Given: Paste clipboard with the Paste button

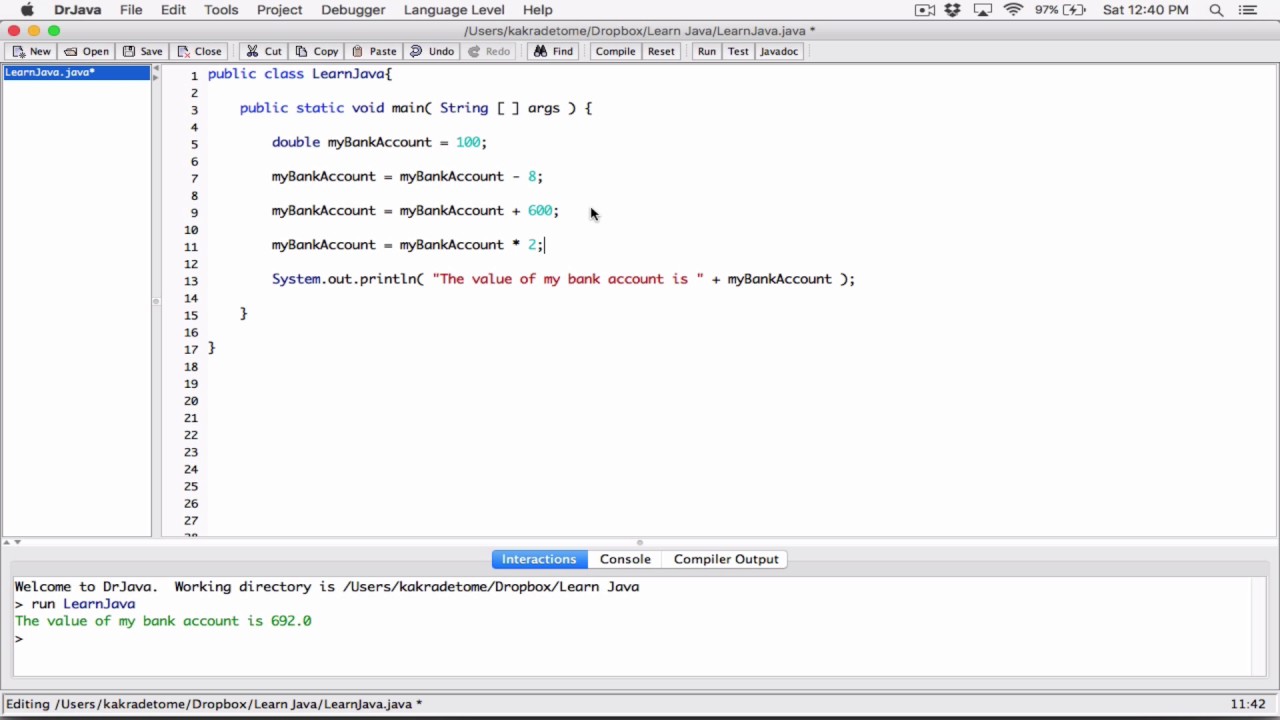Looking at the screenshot, I should tap(373, 51).
